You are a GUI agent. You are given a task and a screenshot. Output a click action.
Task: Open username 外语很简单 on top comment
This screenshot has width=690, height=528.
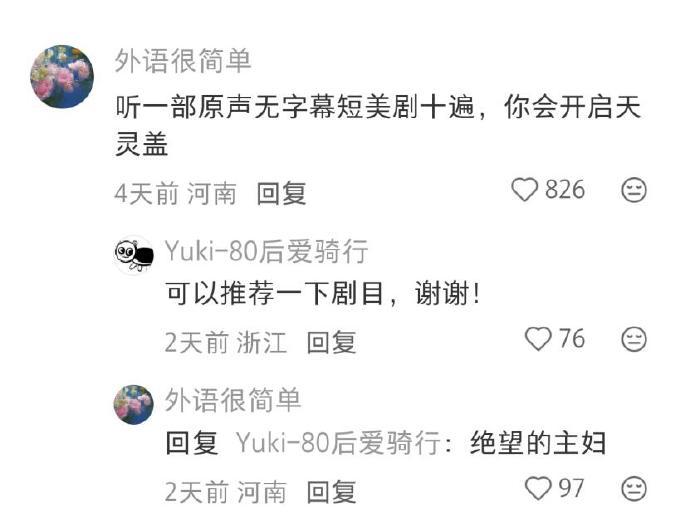click(x=183, y=61)
